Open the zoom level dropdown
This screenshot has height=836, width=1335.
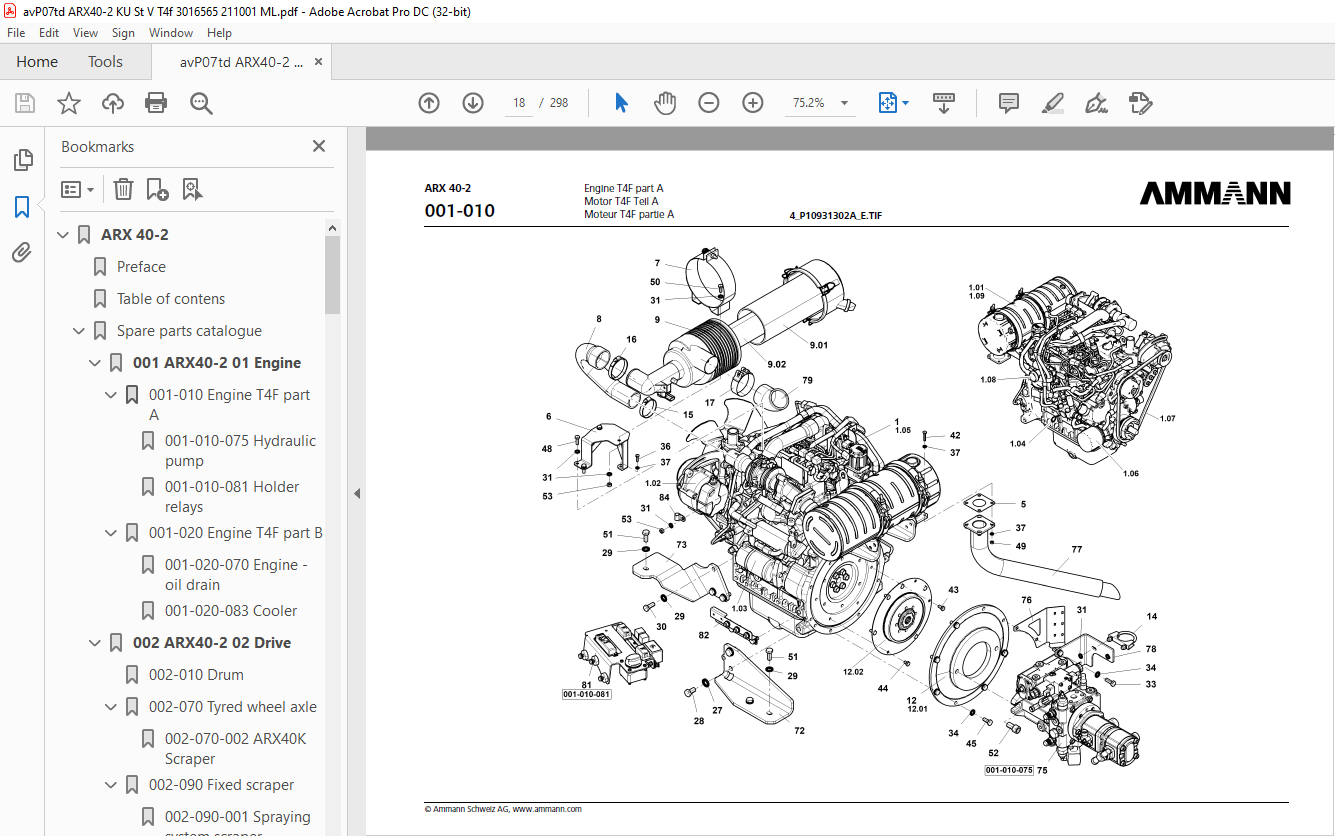click(844, 103)
